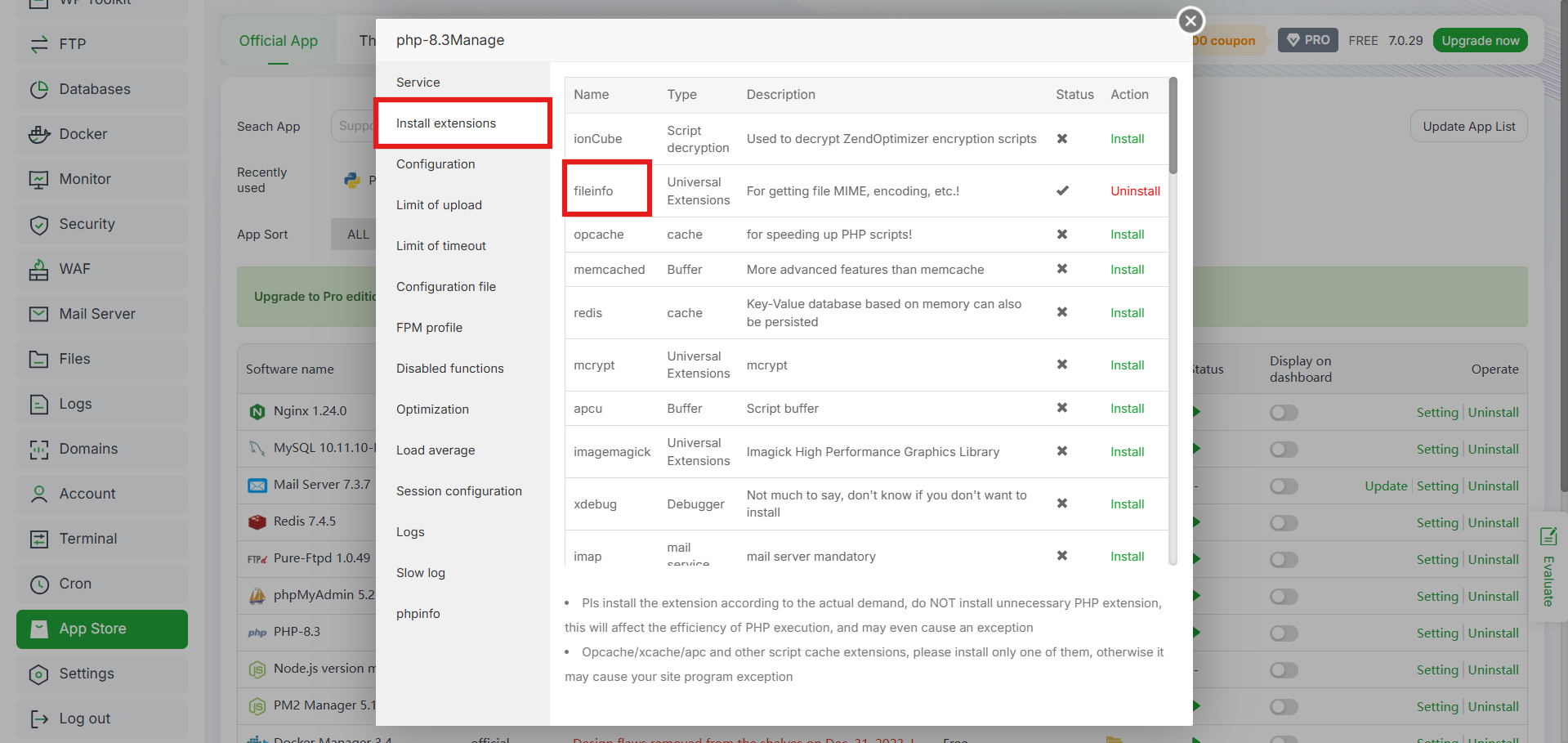1568x743 pixels.
Task: Switch to the Official App tab
Action: [278, 41]
